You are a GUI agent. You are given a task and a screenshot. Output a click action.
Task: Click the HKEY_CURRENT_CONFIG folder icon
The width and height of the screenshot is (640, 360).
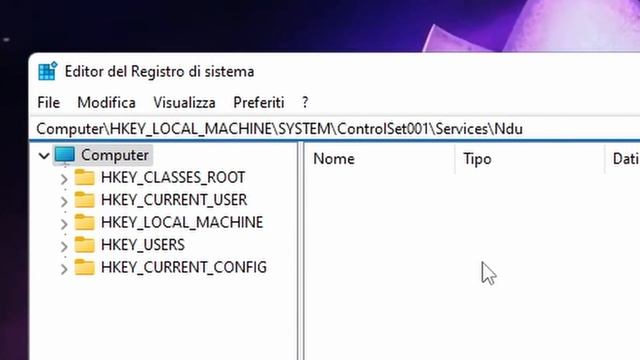pos(84,267)
